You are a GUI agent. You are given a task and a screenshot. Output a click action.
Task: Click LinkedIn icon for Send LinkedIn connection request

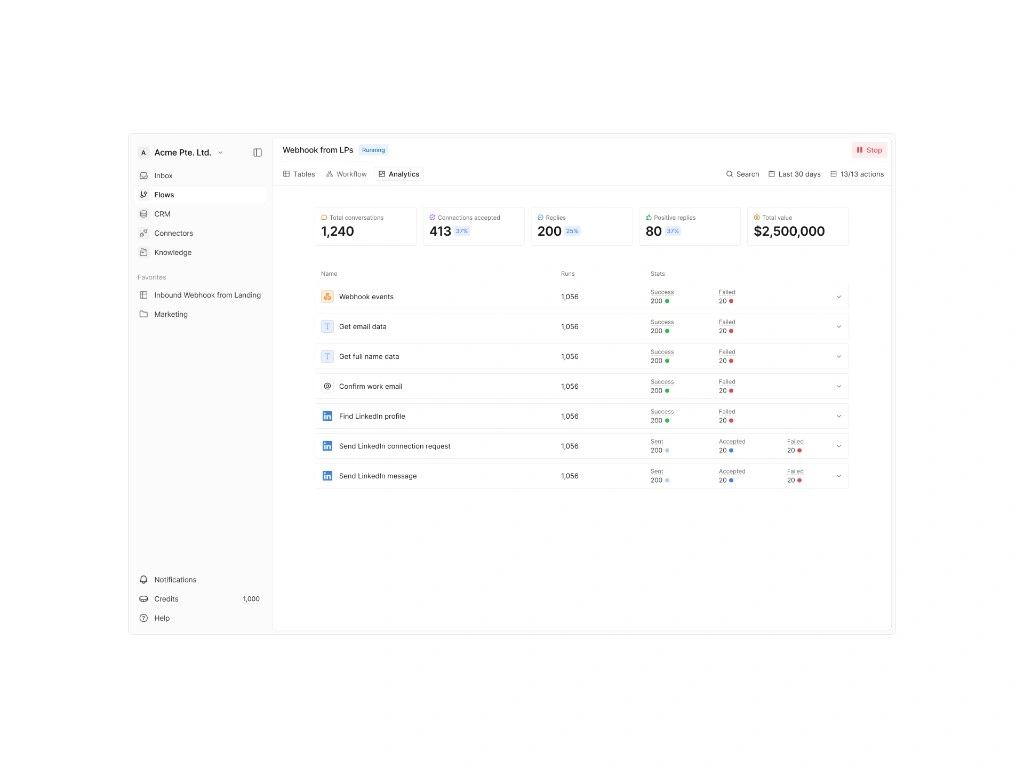(x=327, y=446)
